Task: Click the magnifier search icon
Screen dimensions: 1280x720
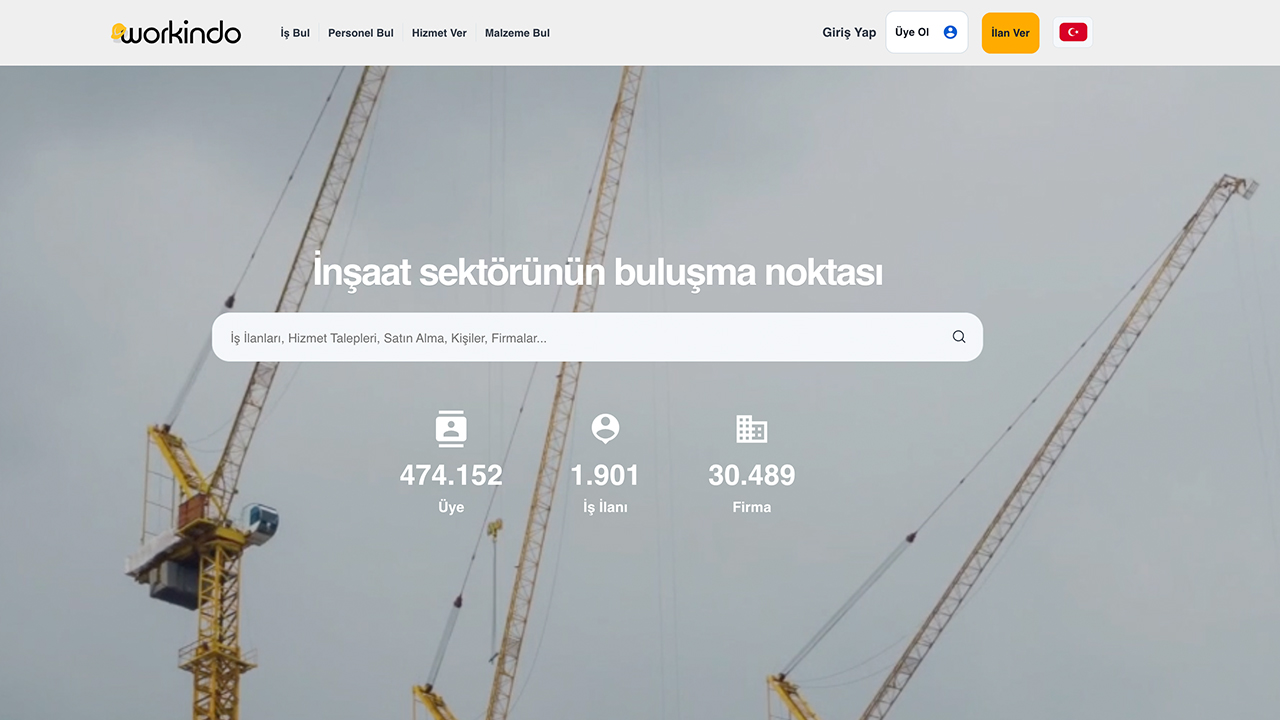Action: point(959,337)
